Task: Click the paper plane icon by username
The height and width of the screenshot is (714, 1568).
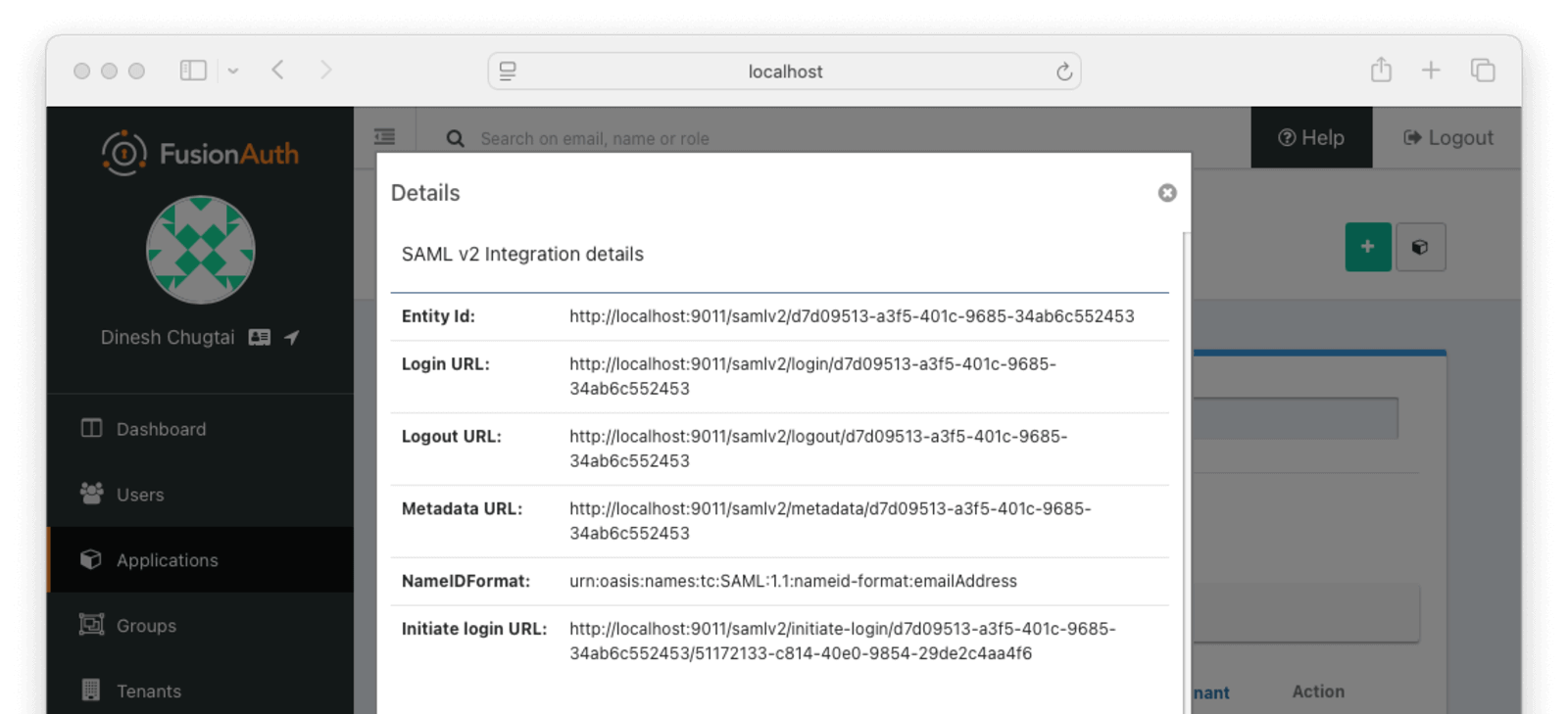Action: point(291,337)
